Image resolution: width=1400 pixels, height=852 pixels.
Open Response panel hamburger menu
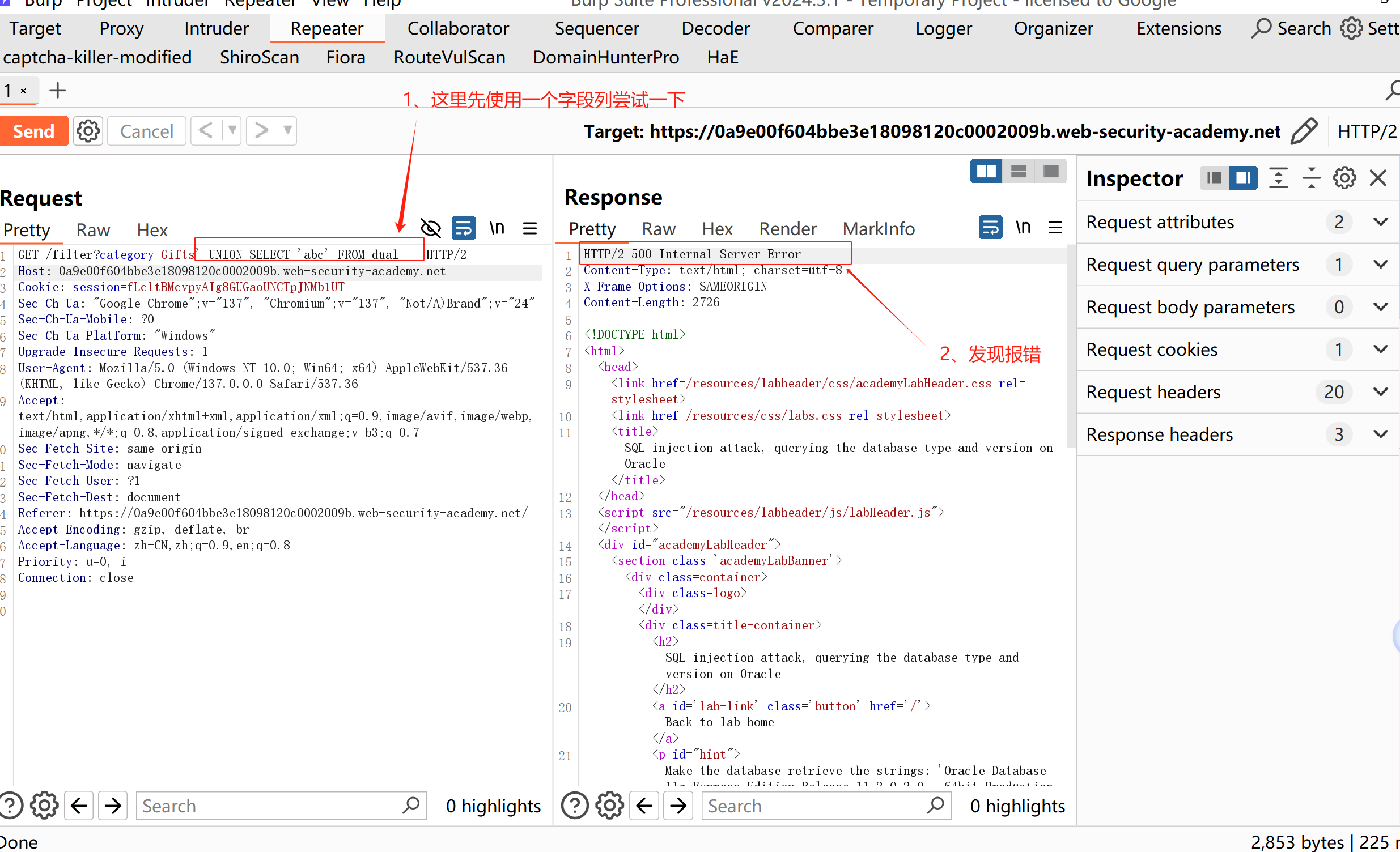tap(1055, 228)
